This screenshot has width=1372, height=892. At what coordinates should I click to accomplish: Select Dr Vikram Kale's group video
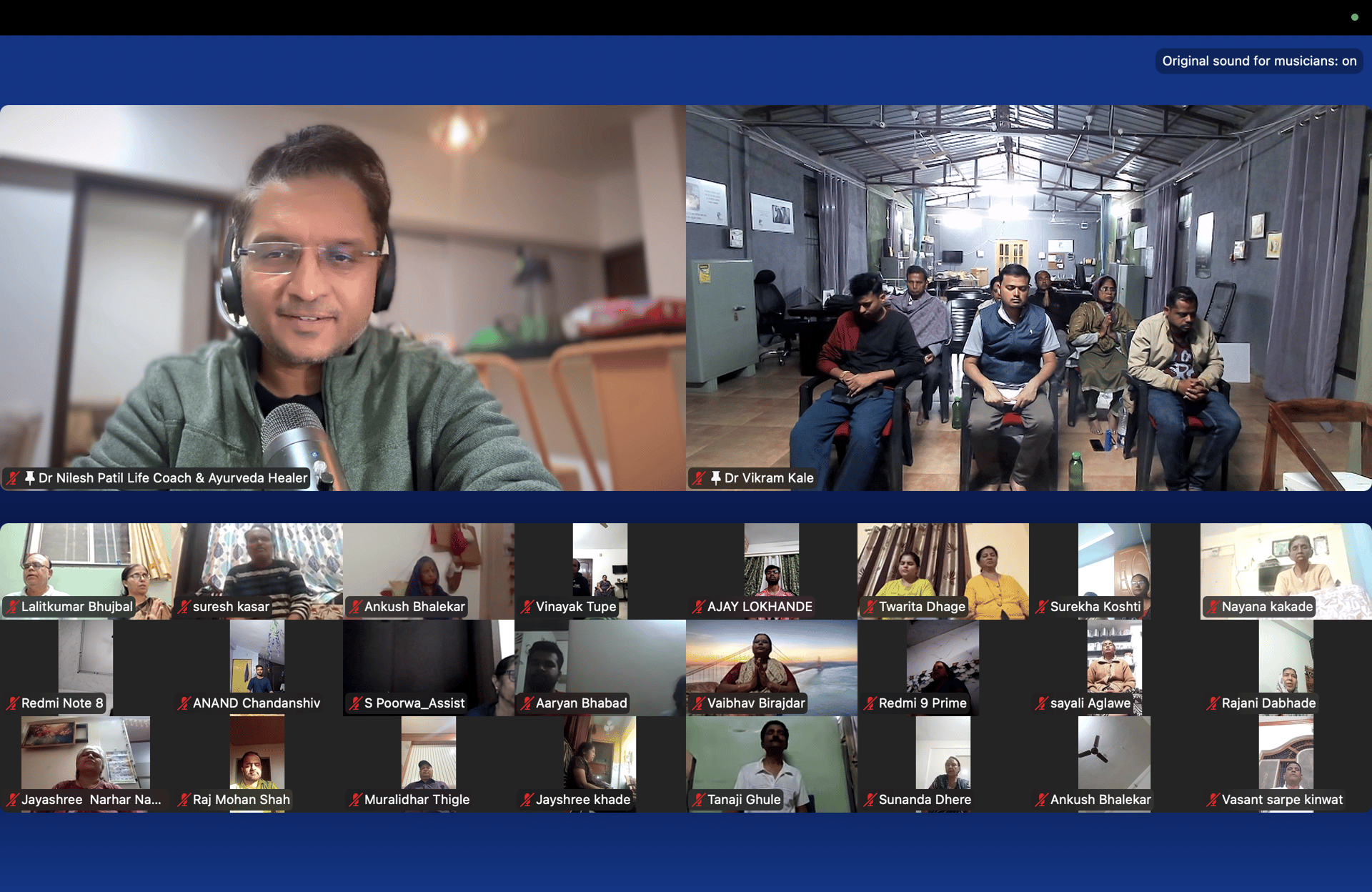tap(1029, 286)
